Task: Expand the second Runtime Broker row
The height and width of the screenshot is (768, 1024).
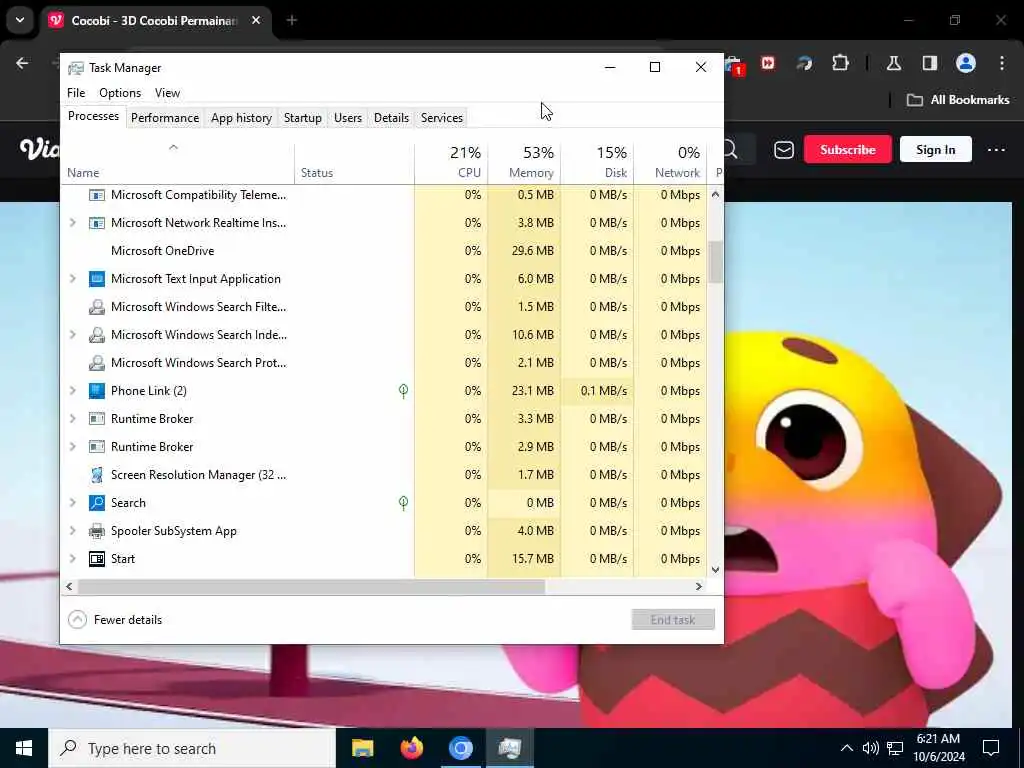Action: [x=72, y=447]
